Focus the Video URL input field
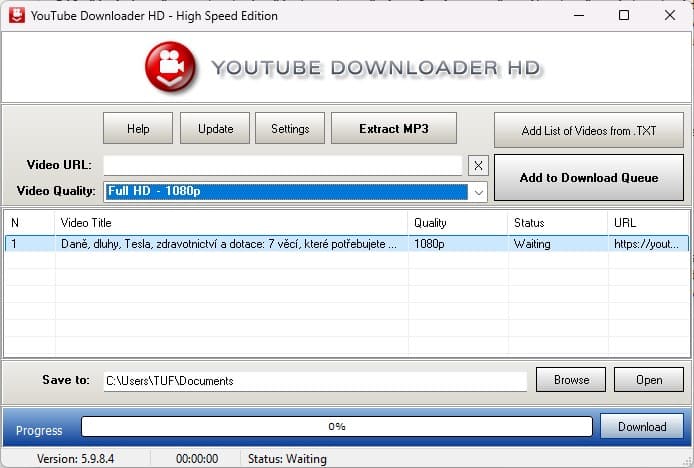This screenshot has width=694, height=468. pos(283,166)
